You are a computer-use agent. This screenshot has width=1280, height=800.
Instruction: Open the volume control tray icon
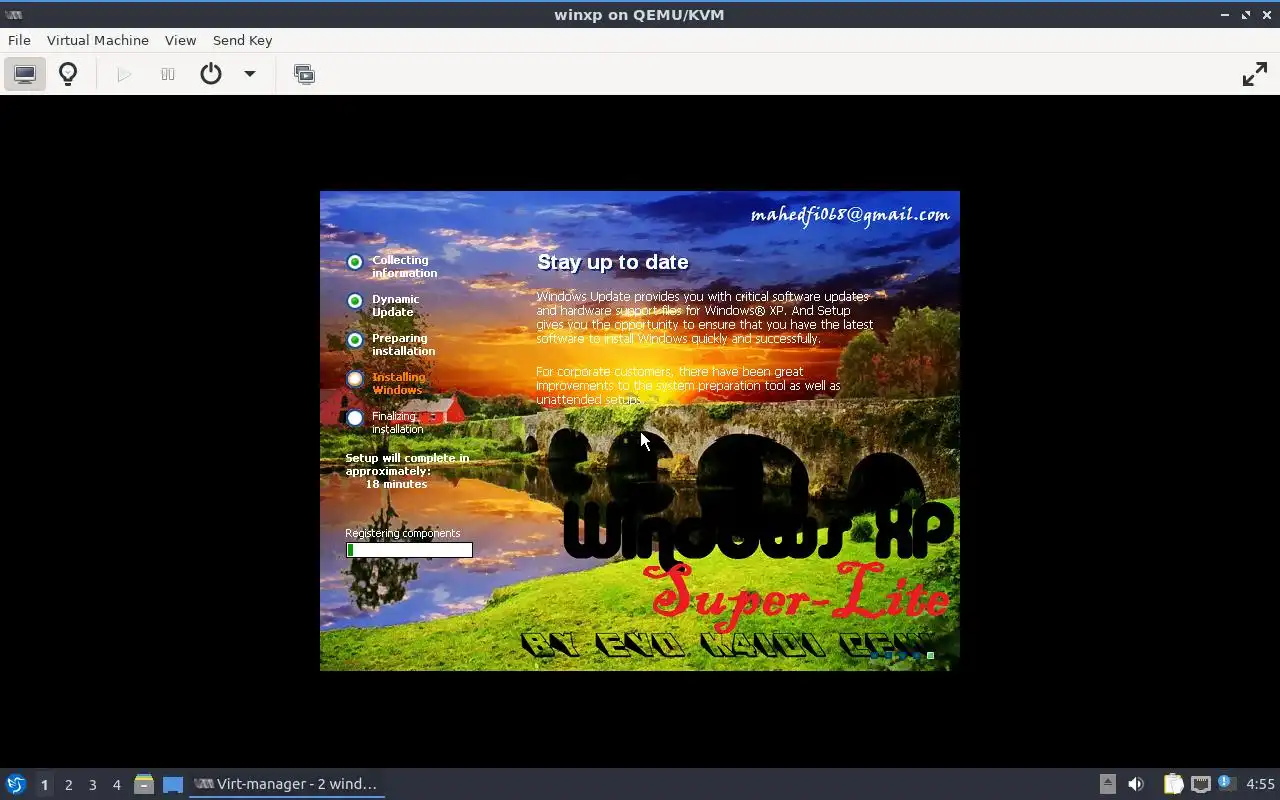tap(1136, 784)
